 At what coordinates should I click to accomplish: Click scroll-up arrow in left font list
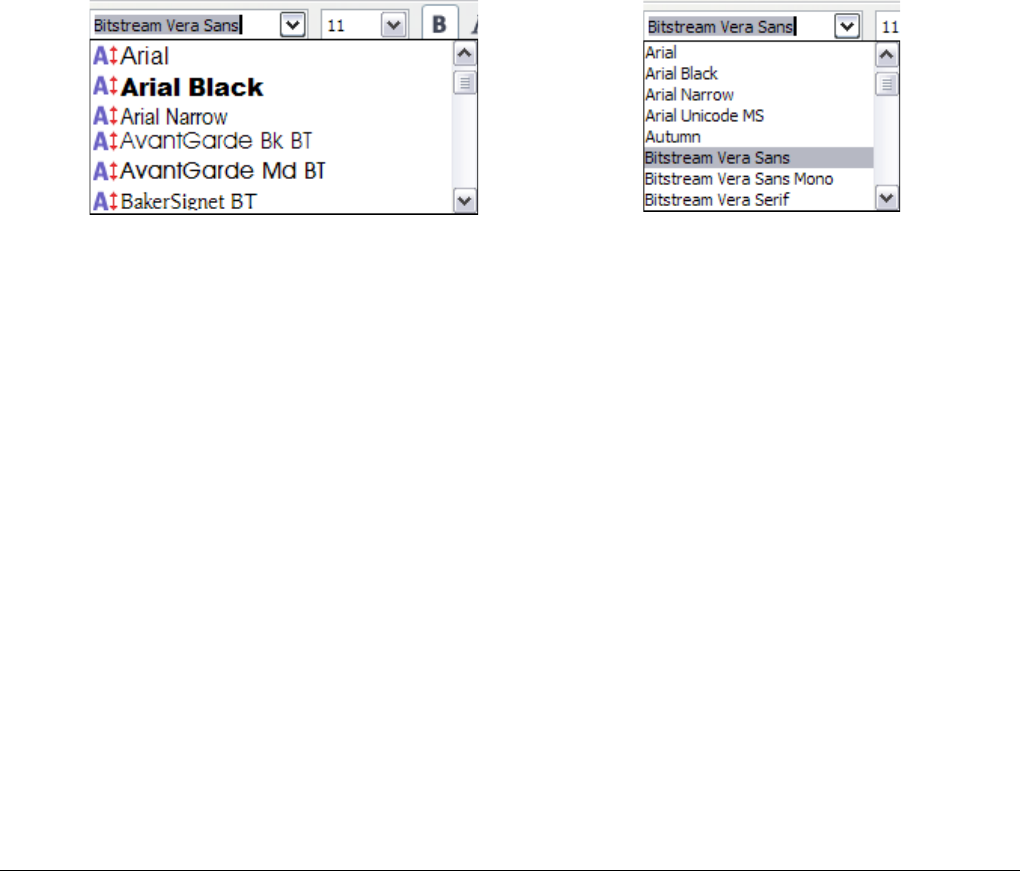pyautogui.click(x=464, y=53)
